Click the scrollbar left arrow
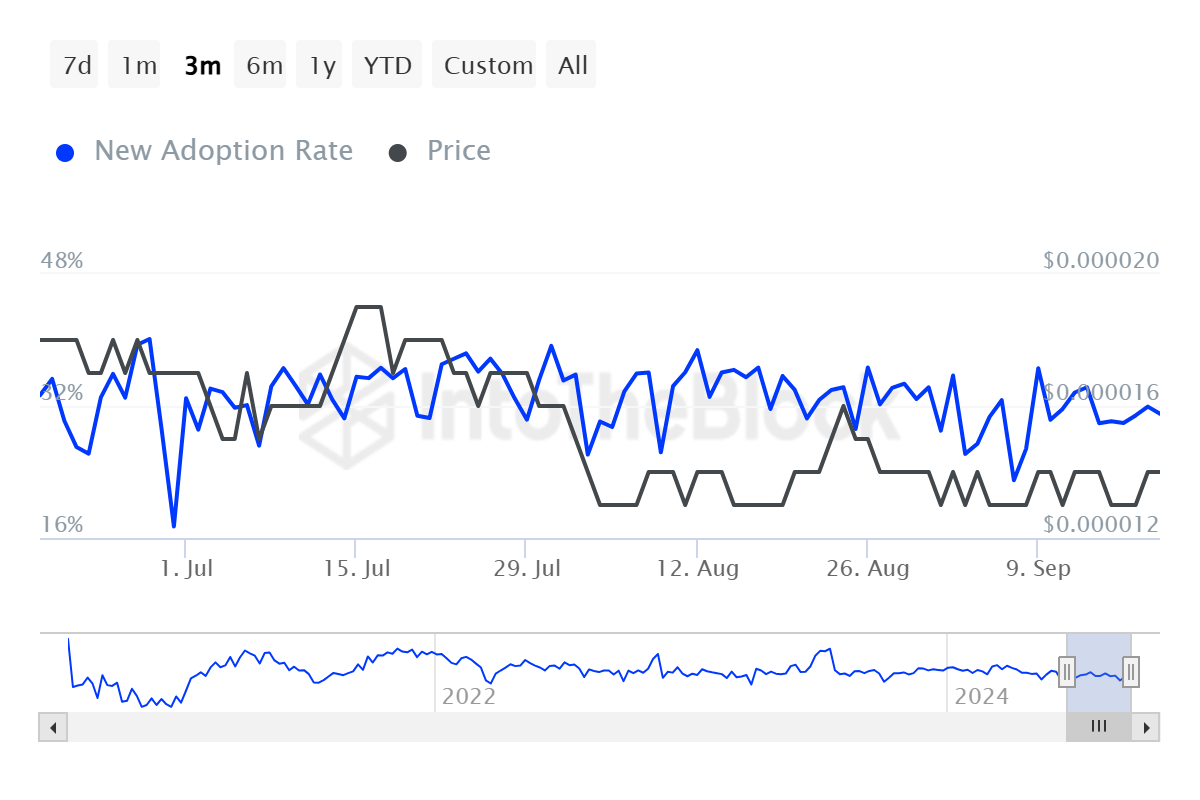This screenshot has height=800, width=1200. pyautogui.click(x=53, y=727)
